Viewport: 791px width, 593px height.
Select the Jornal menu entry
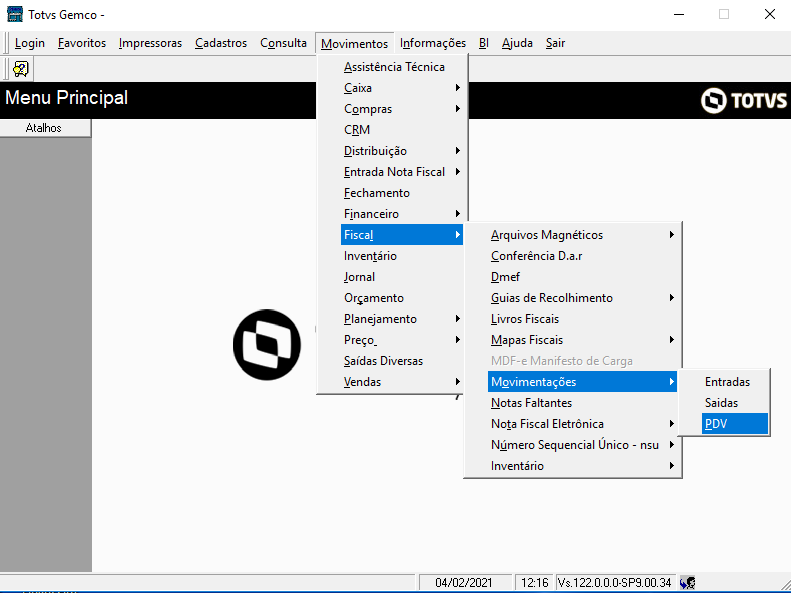tap(402, 277)
